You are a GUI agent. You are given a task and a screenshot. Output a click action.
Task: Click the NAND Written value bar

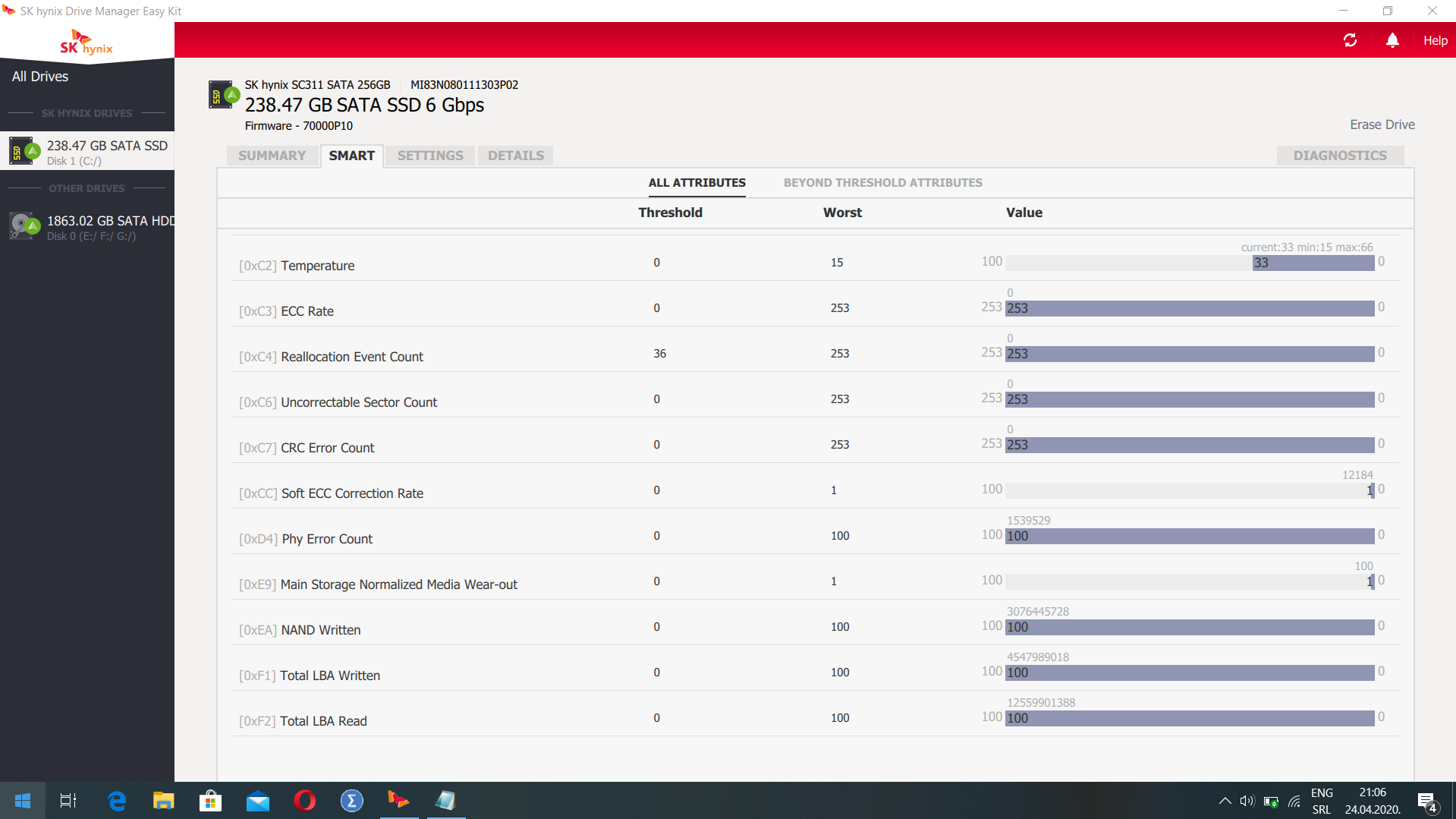1190,627
